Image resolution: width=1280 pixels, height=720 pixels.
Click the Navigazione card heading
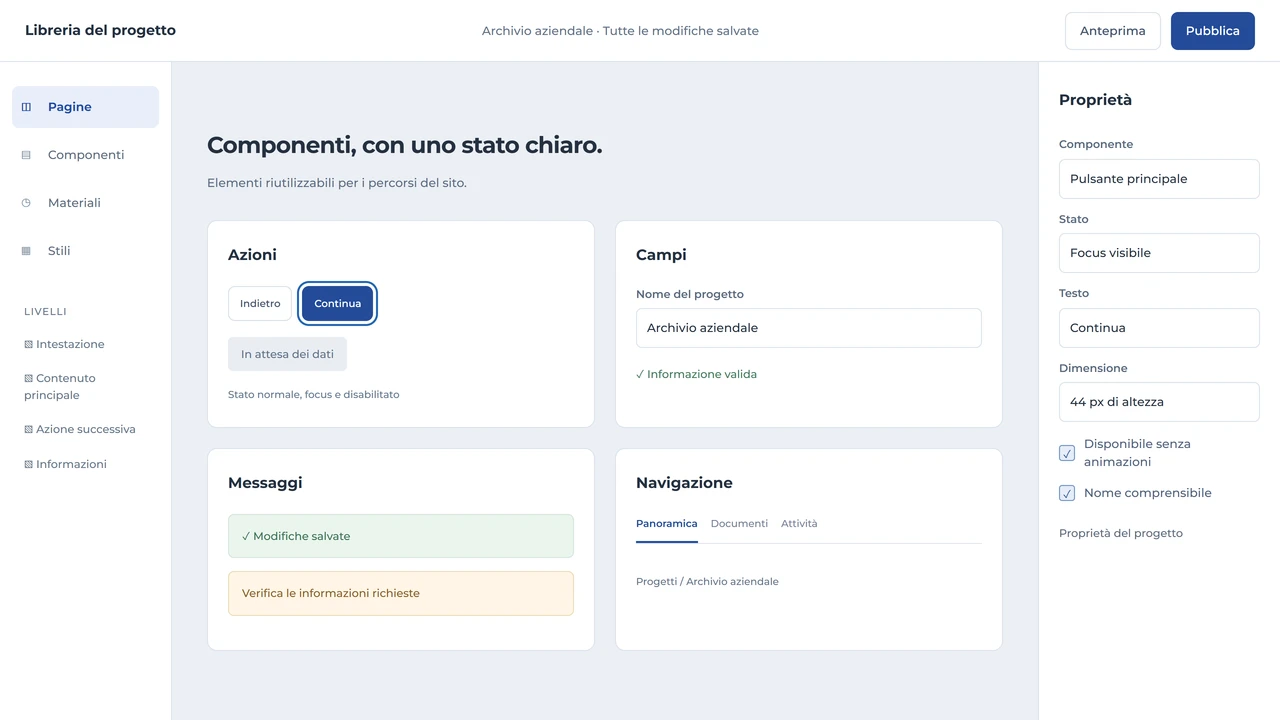pos(684,483)
